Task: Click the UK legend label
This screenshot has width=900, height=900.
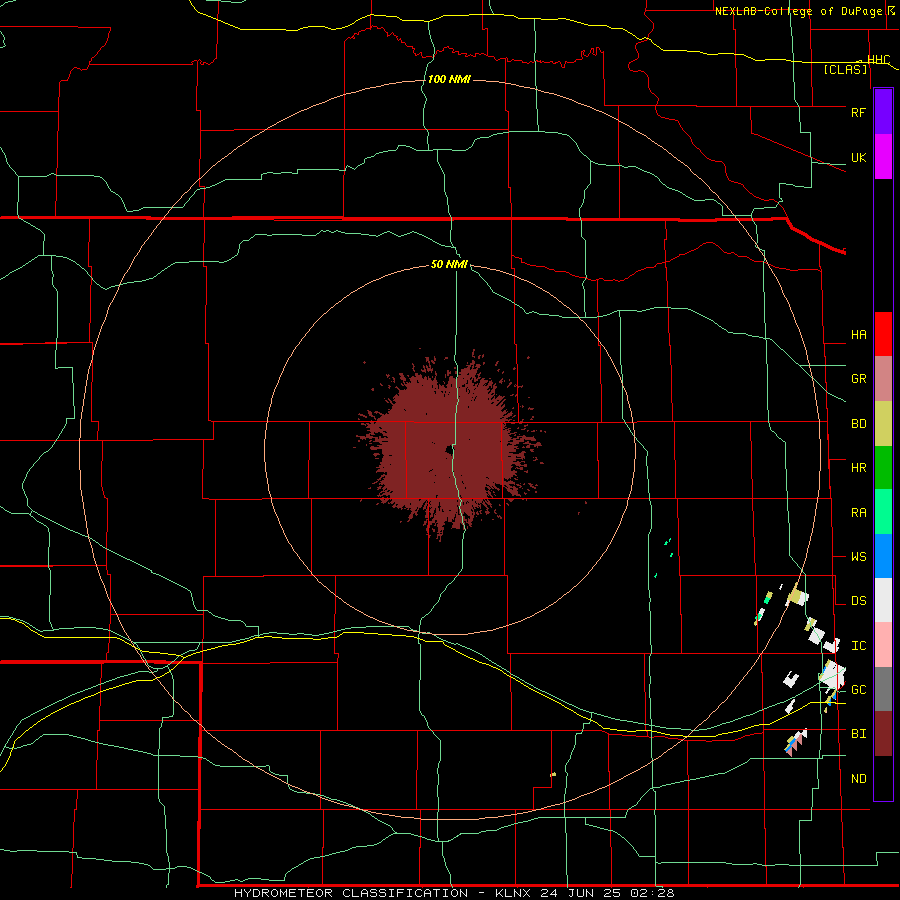Action: (858, 157)
